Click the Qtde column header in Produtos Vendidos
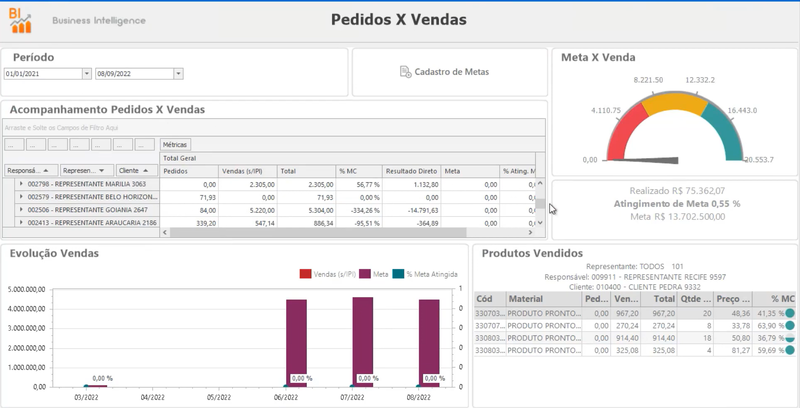This screenshot has height=408, width=800. (695, 299)
